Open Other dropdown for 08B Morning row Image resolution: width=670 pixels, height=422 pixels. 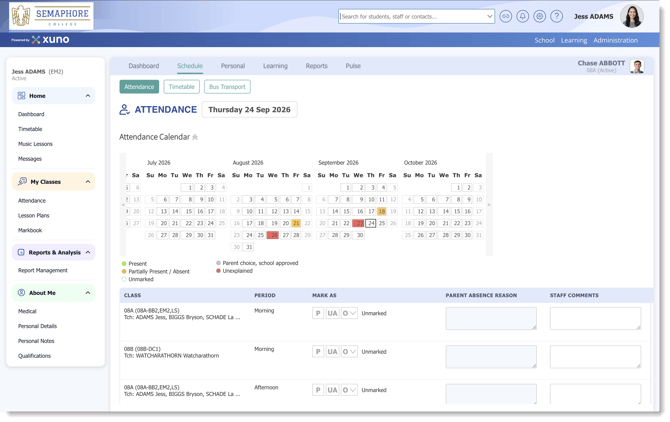pyautogui.click(x=349, y=352)
